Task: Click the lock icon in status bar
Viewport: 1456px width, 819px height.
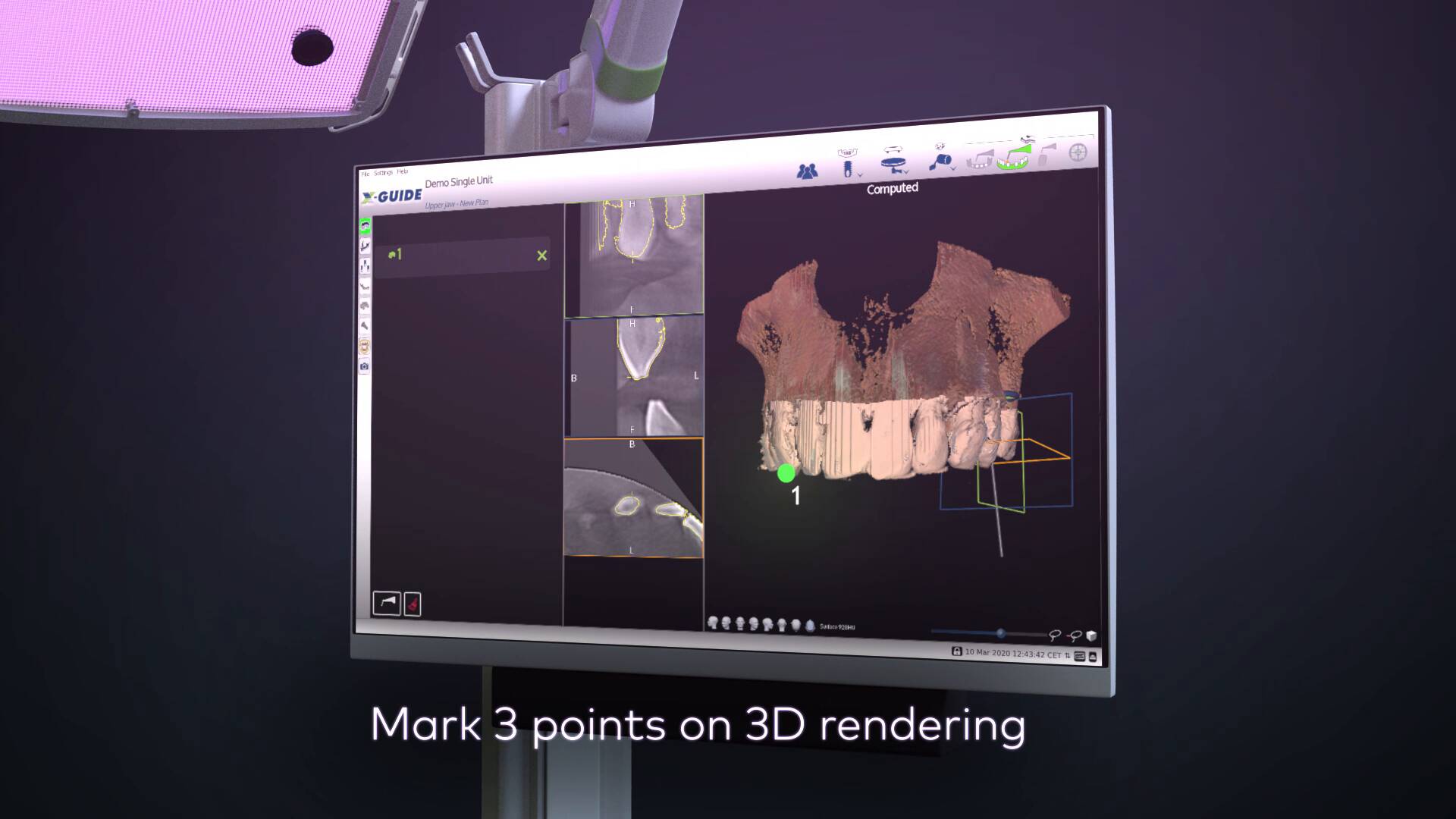Action: coord(957,651)
